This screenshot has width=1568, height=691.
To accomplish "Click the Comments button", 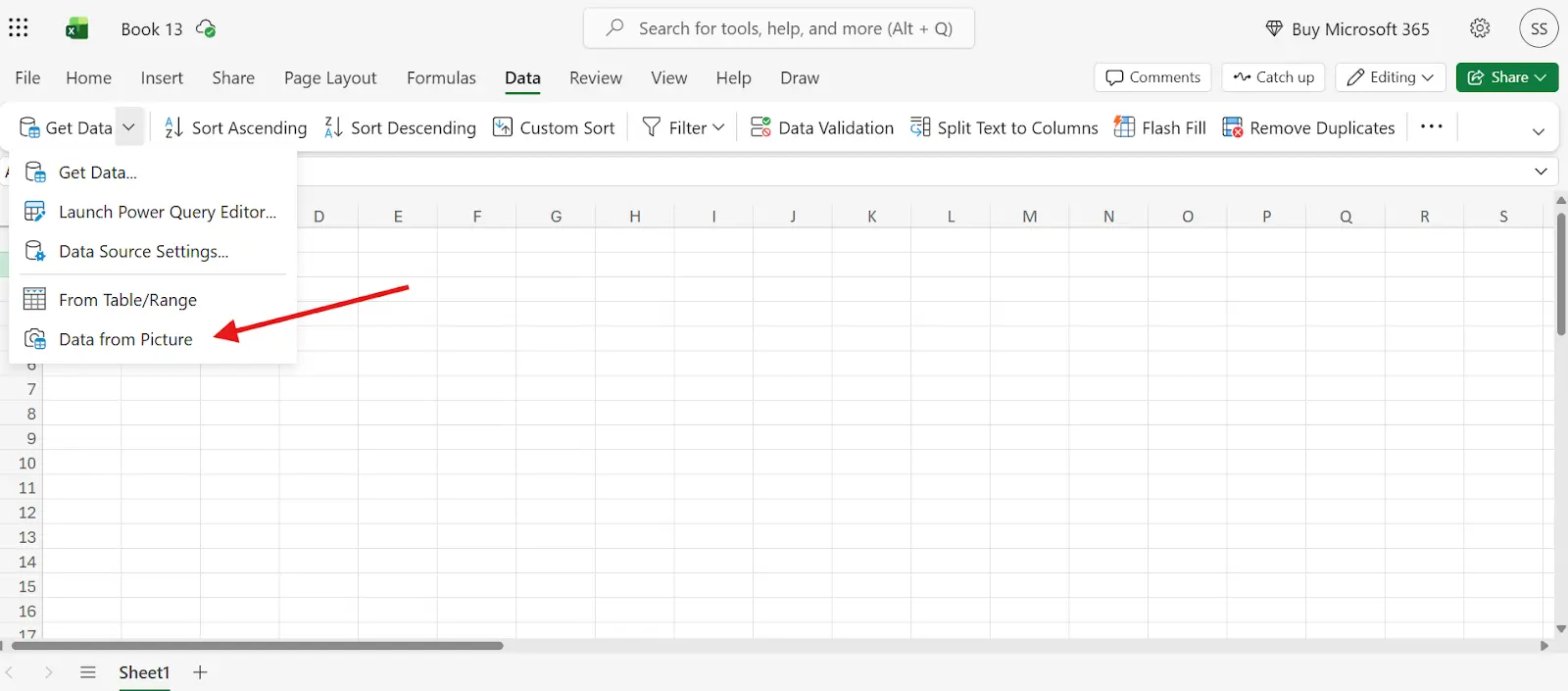I will pos(1152,77).
